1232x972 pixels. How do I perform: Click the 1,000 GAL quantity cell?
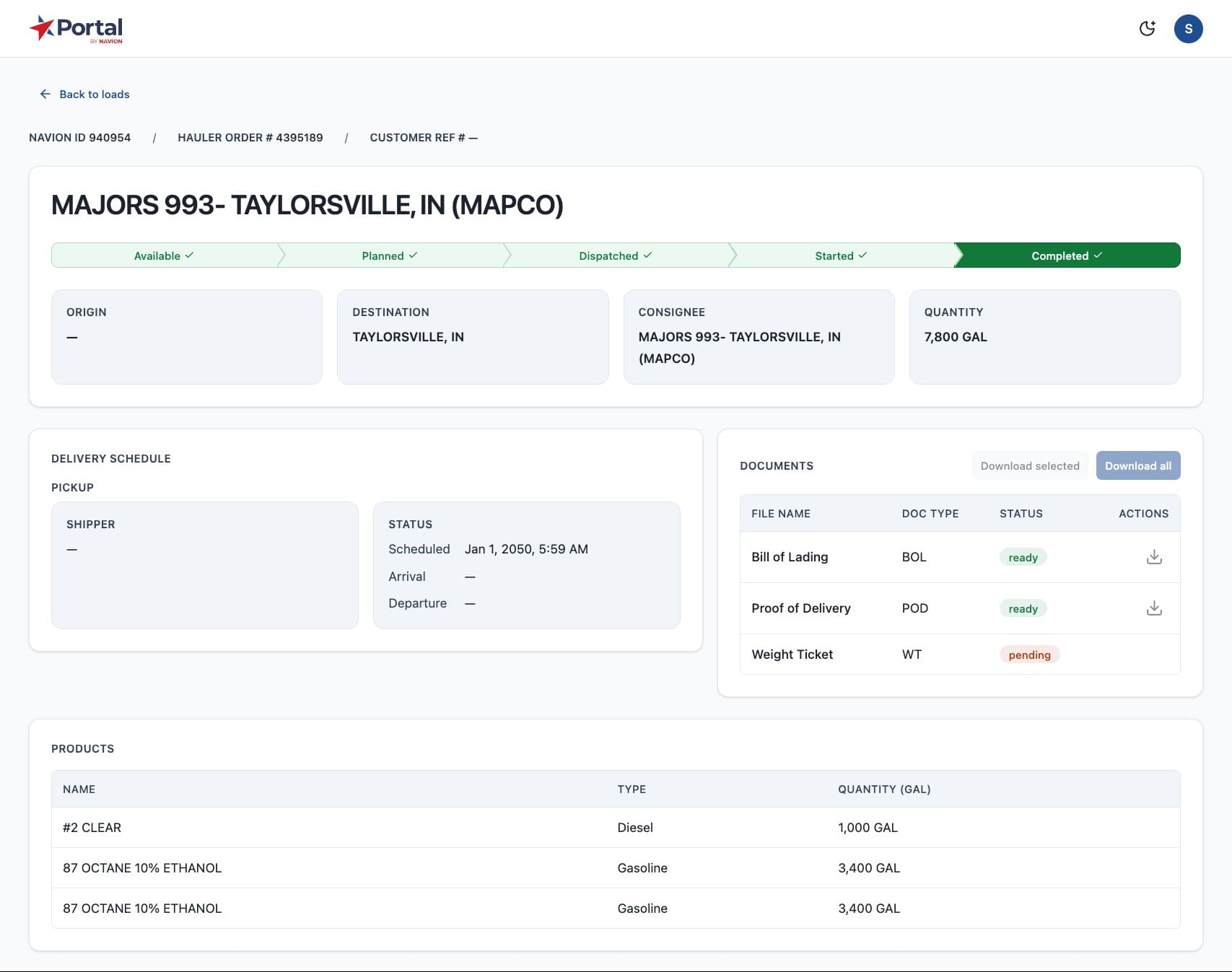click(868, 828)
